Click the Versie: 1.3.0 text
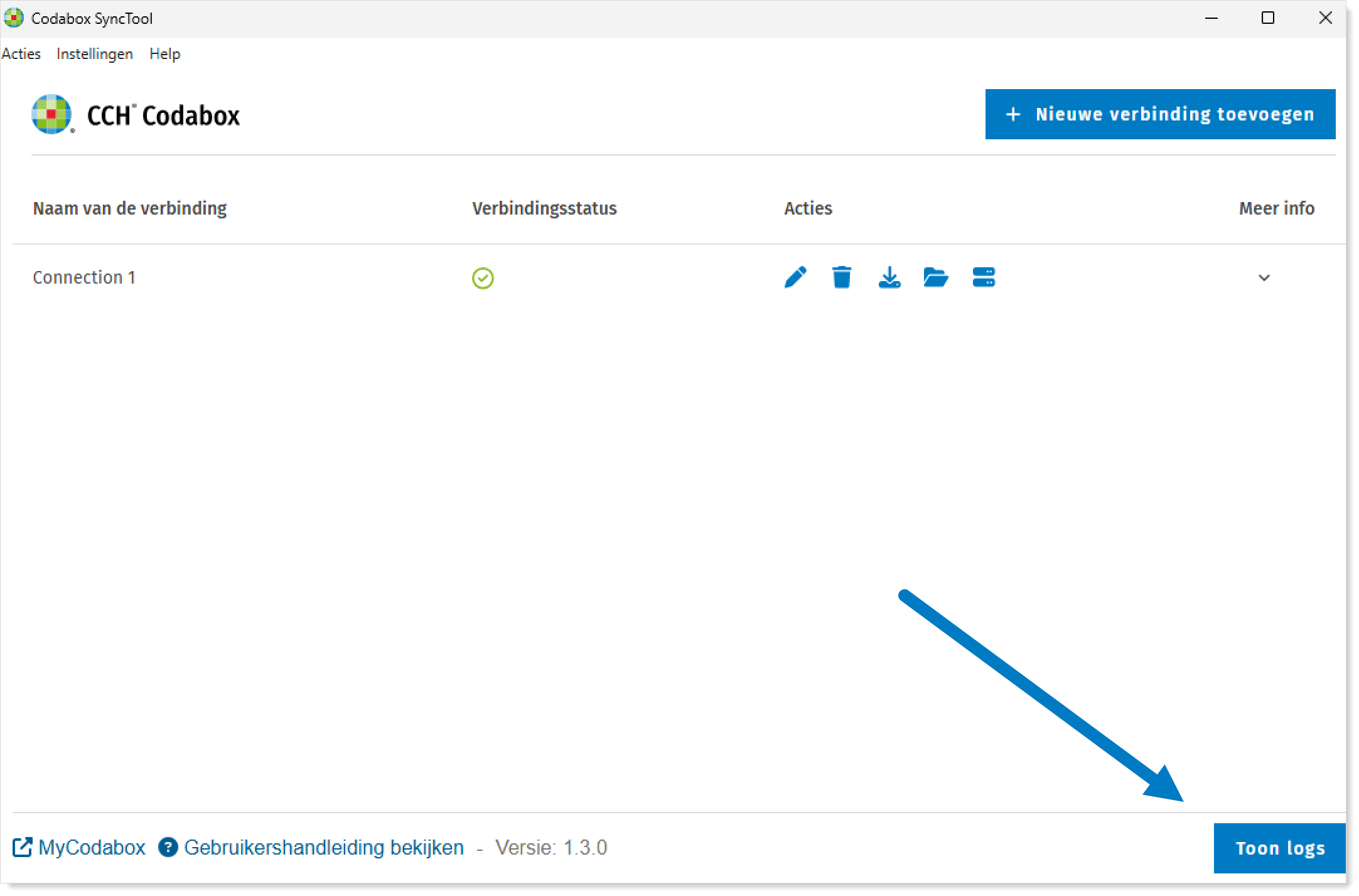The width and height of the screenshot is (1359, 896). pyautogui.click(x=551, y=848)
